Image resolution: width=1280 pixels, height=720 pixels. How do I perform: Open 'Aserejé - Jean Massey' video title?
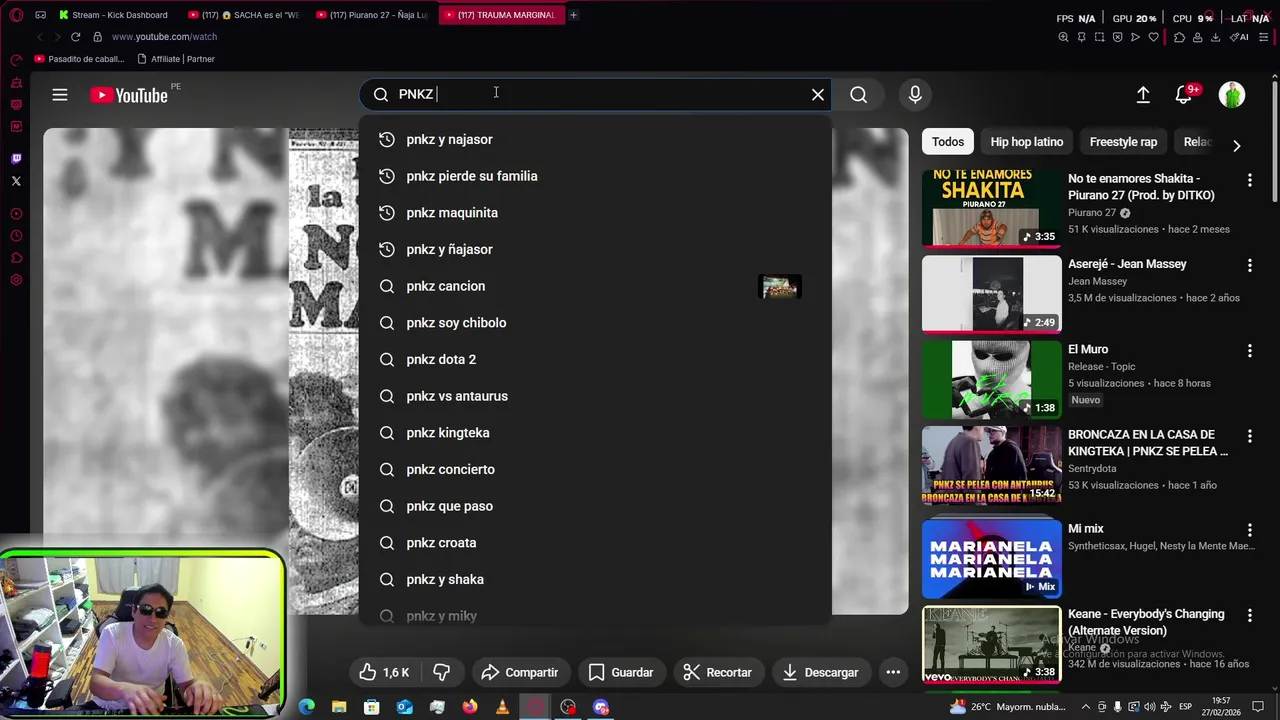(x=1127, y=264)
